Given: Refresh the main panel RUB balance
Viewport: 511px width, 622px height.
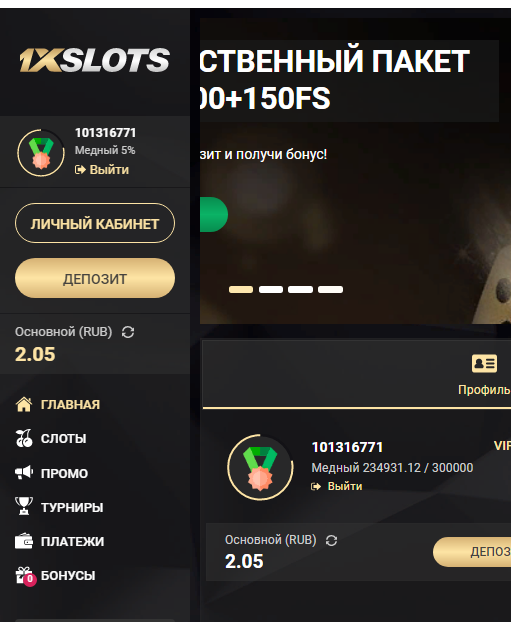Looking at the screenshot, I should pyautogui.click(x=331, y=540).
